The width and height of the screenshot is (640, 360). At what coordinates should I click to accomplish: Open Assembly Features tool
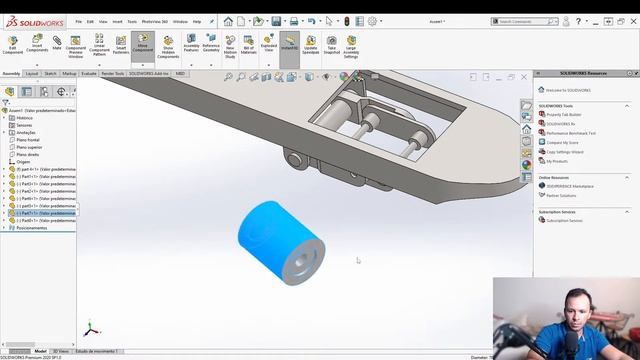pyautogui.click(x=191, y=43)
